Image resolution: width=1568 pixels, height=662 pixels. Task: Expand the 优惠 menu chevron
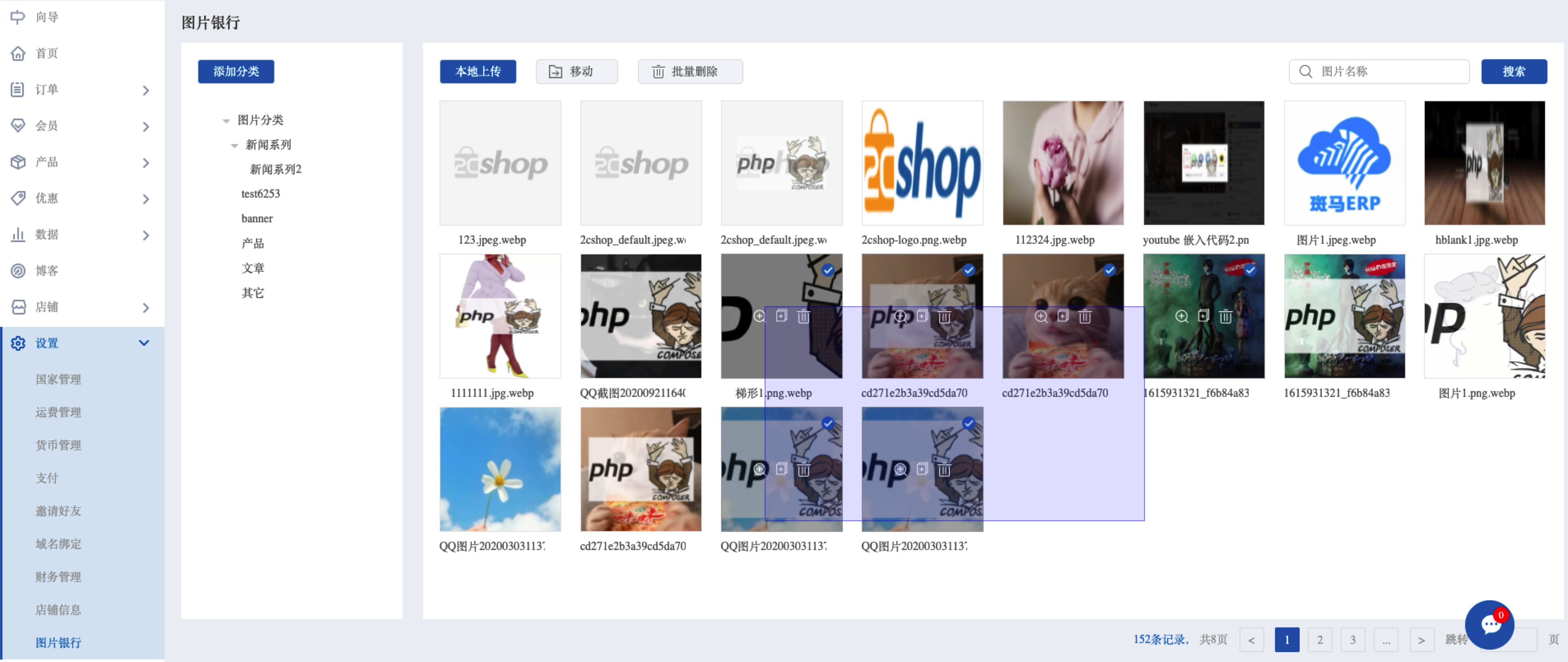click(145, 199)
